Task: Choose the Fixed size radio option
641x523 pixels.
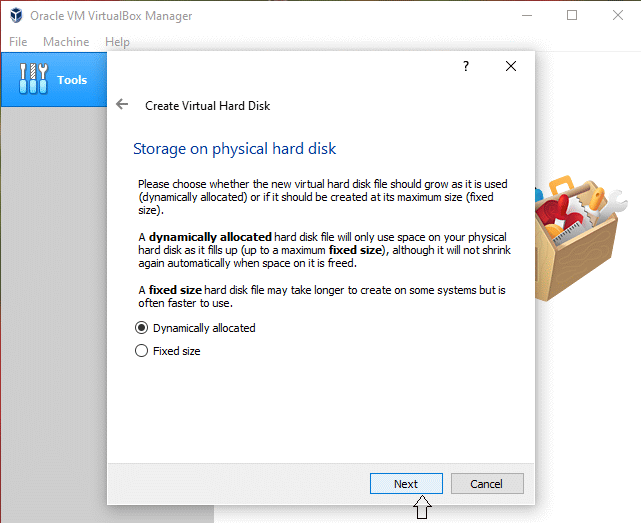Action: 142,351
